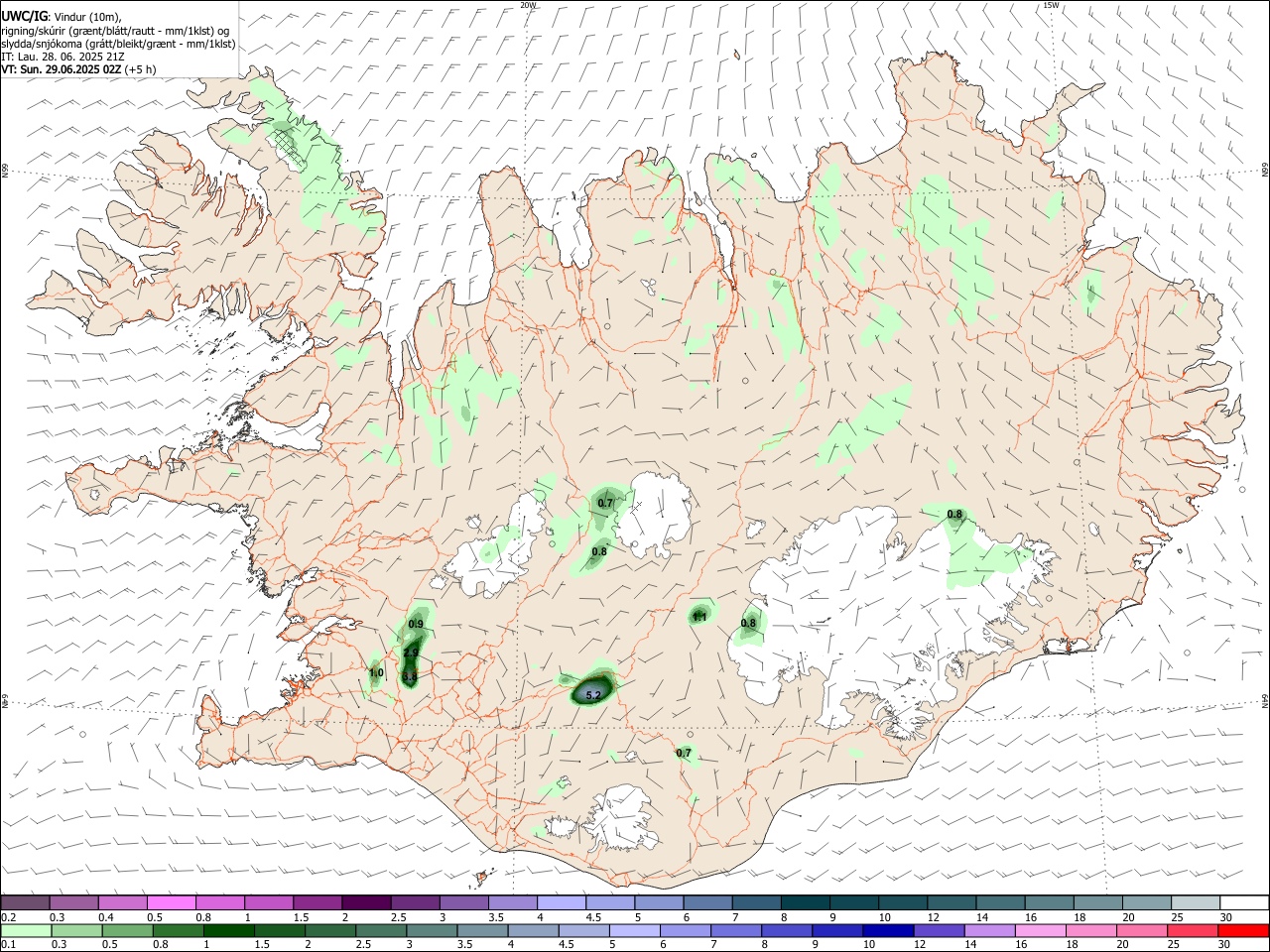Click the 0.8 value just below a 0.7 value

pyautogui.click(x=599, y=551)
